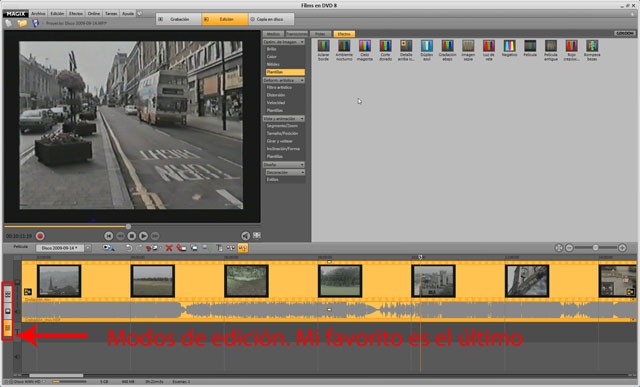The height and width of the screenshot is (387, 640).
Task: Click the red record button
Action: point(40,236)
